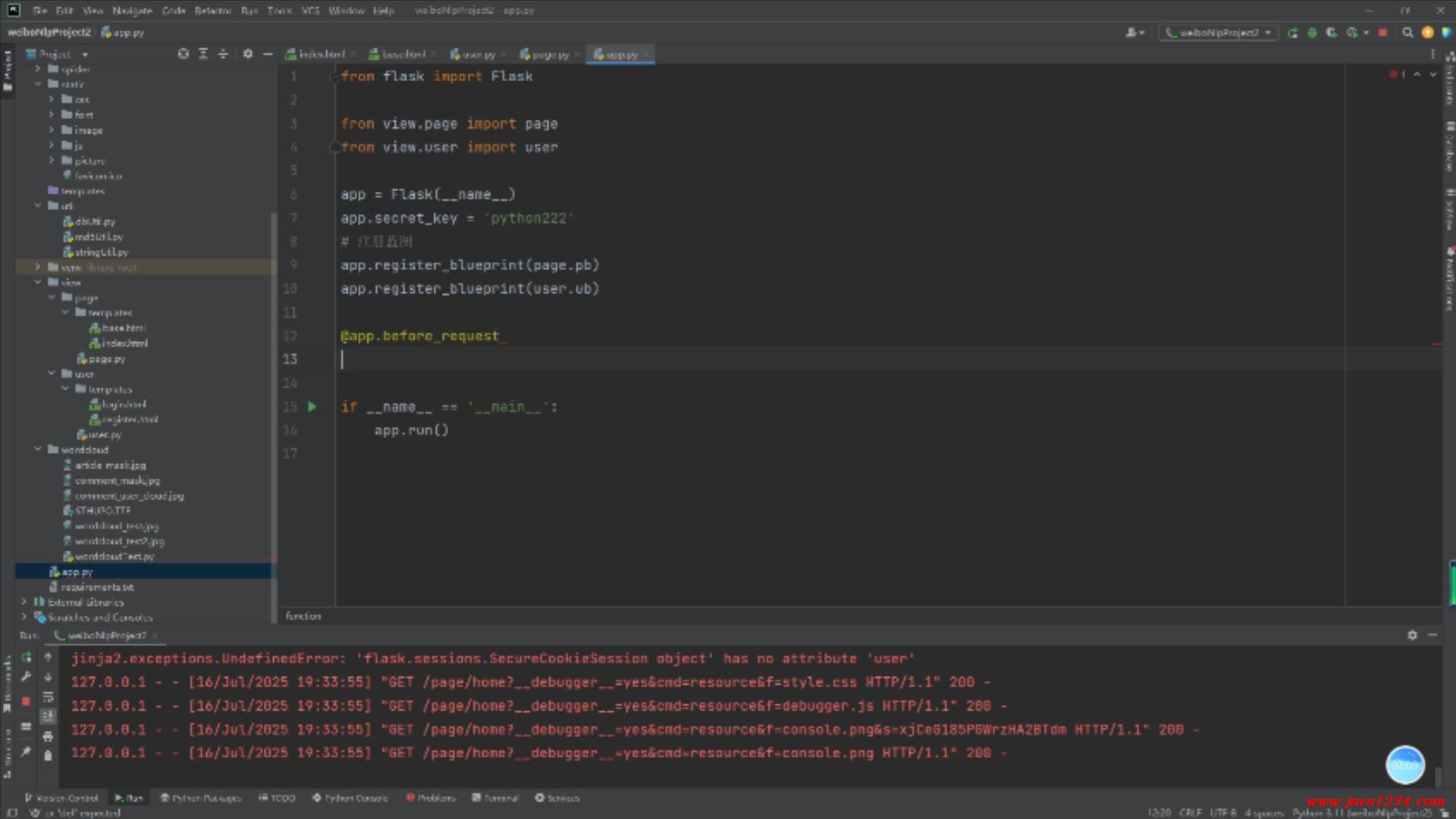This screenshot has height=819, width=1456.
Task: Stop the running app with red square
Action: click(1382, 33)
